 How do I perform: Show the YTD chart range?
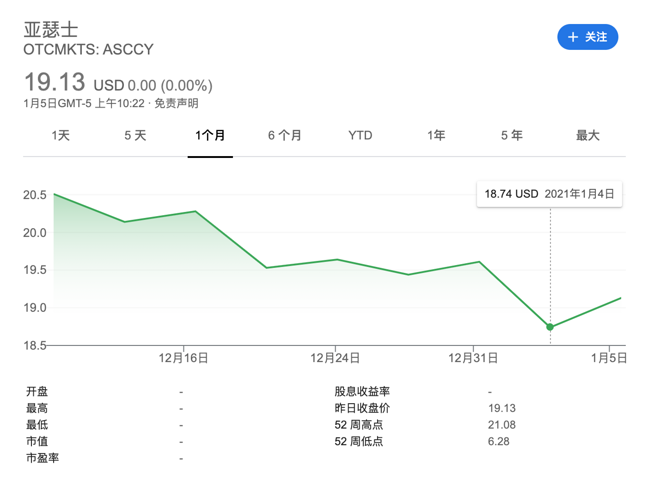(x=360, y=135)
